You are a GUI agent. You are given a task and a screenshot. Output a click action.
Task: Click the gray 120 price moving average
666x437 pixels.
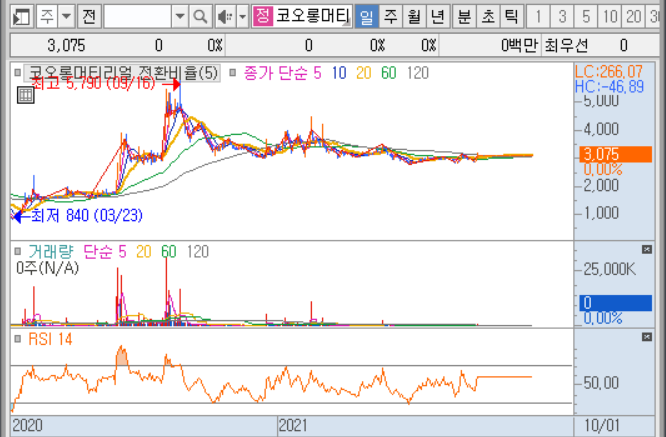418,73
